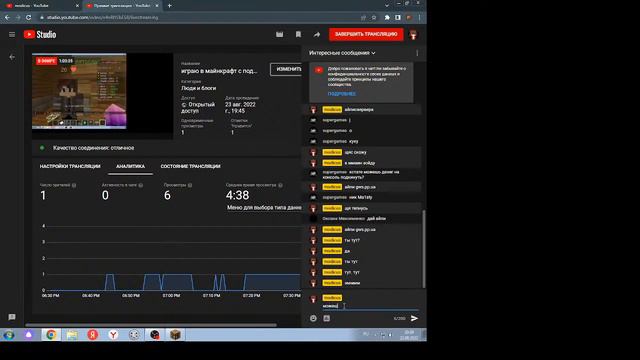The width and height of the screenshot is (640, 360).
Task: Click the share arrow icon
Action: click(x=317, y=35)
